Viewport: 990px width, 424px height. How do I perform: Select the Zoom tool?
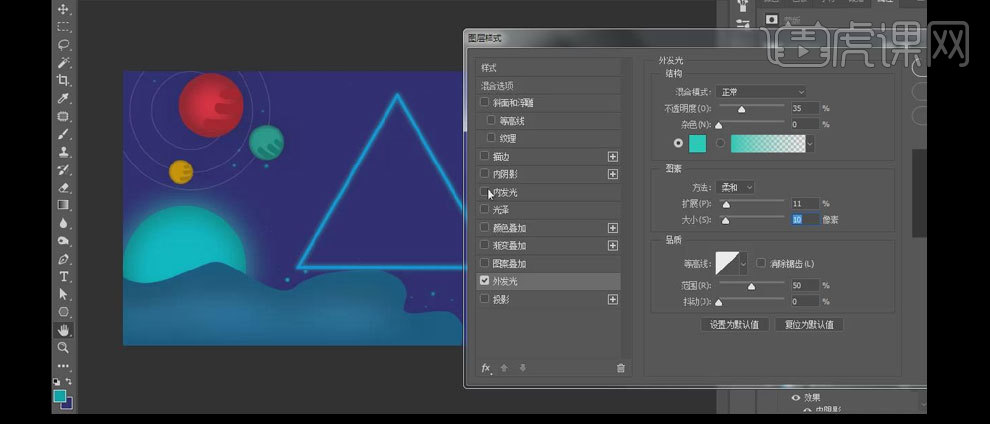tap(64, 348)
